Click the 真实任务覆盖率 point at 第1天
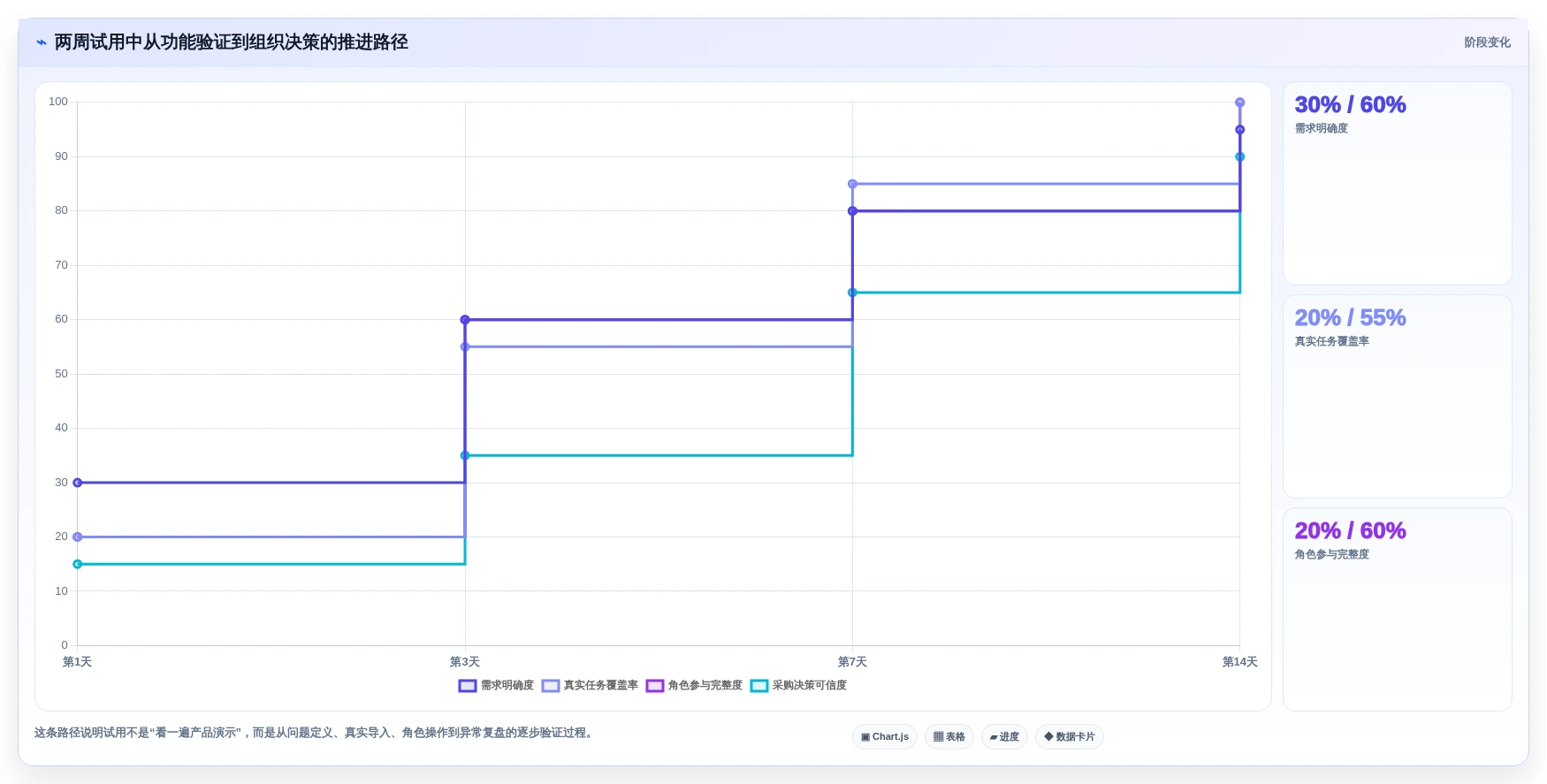Screen dimensions: 1547x784 pos(78,537)
